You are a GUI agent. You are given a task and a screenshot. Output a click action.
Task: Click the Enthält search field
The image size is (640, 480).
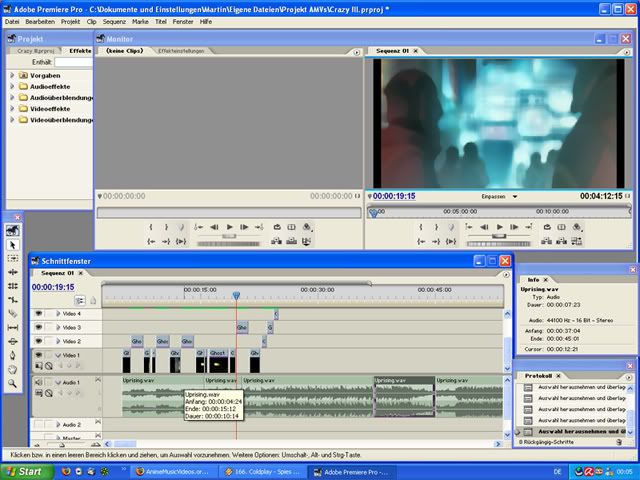coord(72,62)
